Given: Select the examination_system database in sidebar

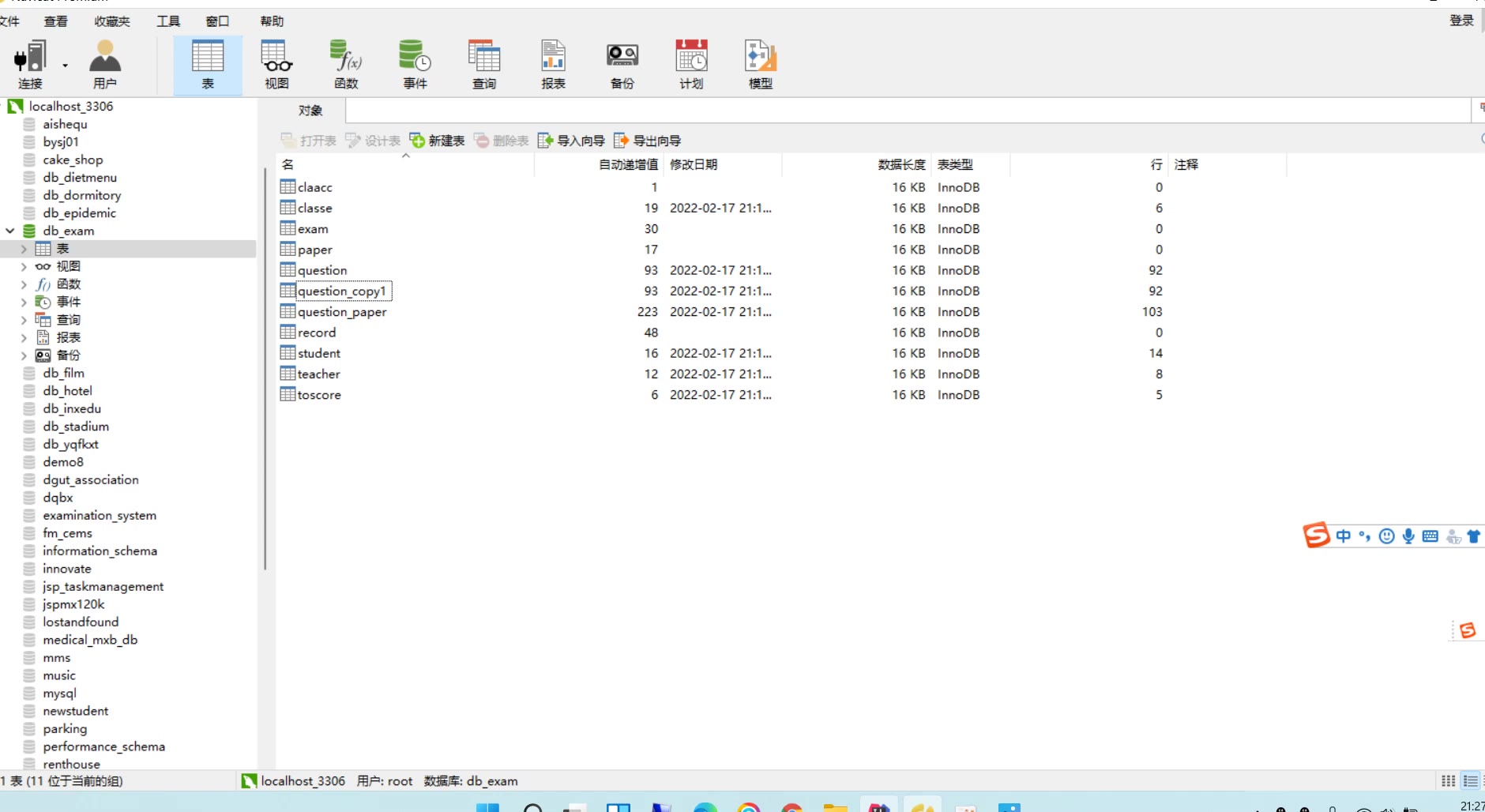Looking at the screenshot, I should pos(100,515).
